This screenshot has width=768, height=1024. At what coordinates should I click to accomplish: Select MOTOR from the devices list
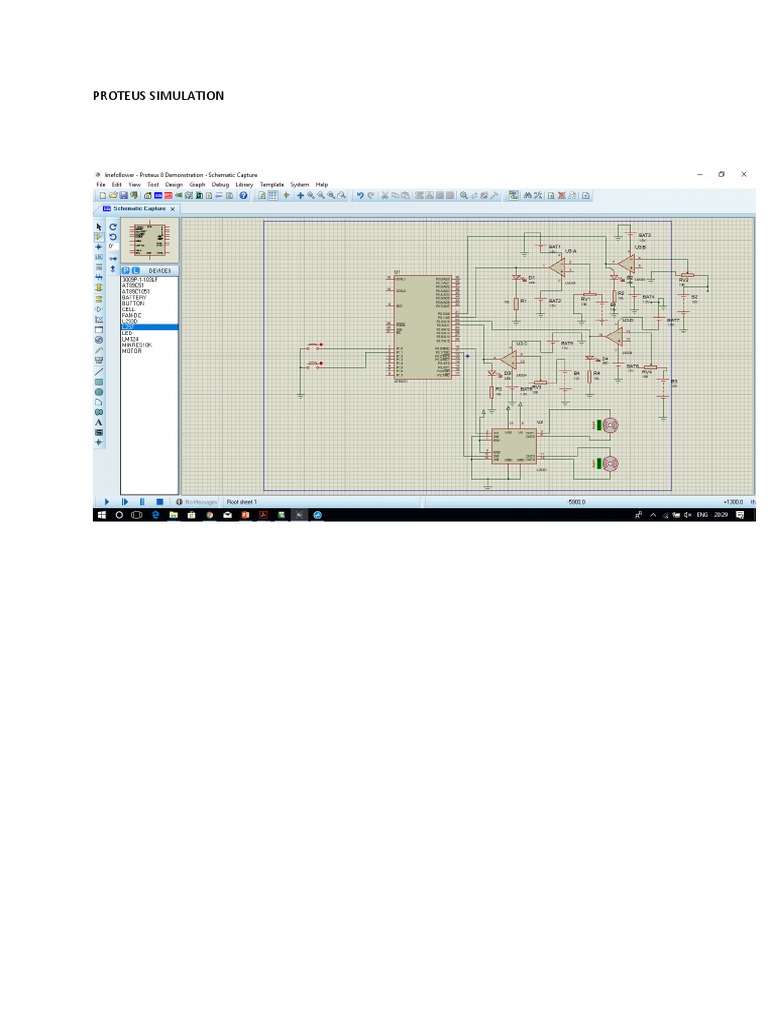tap(132, 351)
